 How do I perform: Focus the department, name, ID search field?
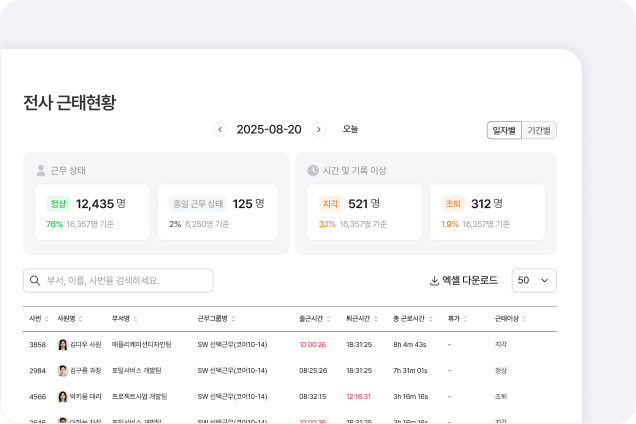pyautogui.click(x=118, y=280)
